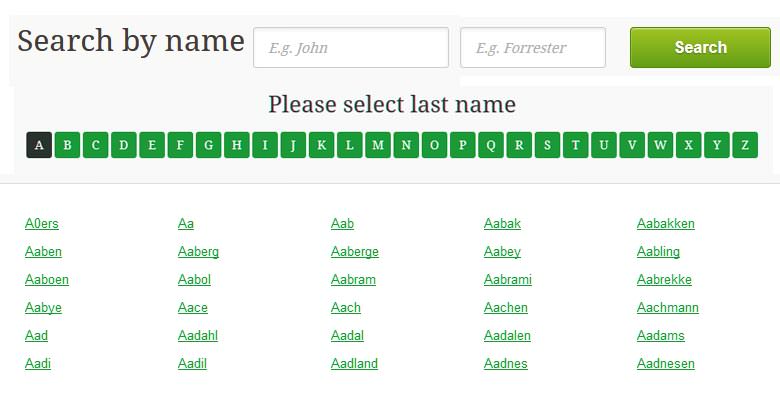This screenshot has height=400, width=780.
Task: Follow the Aabram last name link
Action: 353,280
